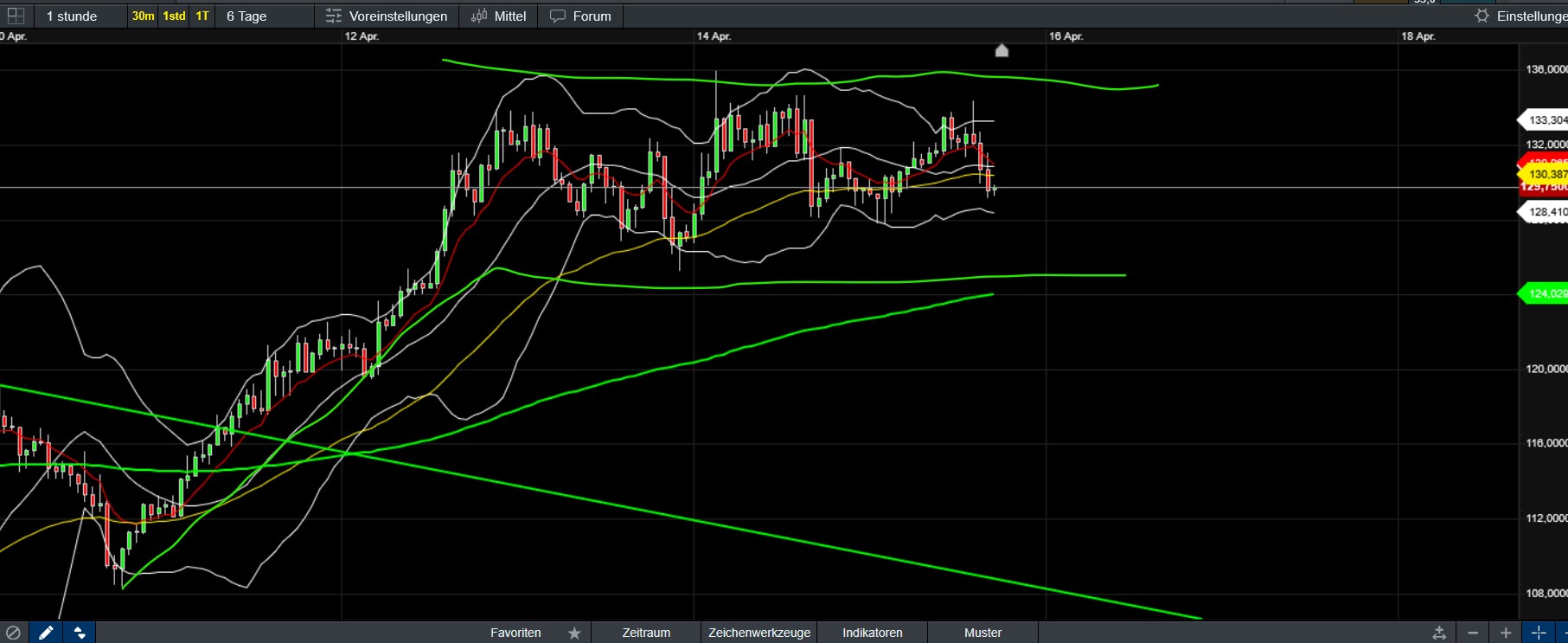Open the Zeichenwerkzeuge drawing tools tab

pos(759,633)
